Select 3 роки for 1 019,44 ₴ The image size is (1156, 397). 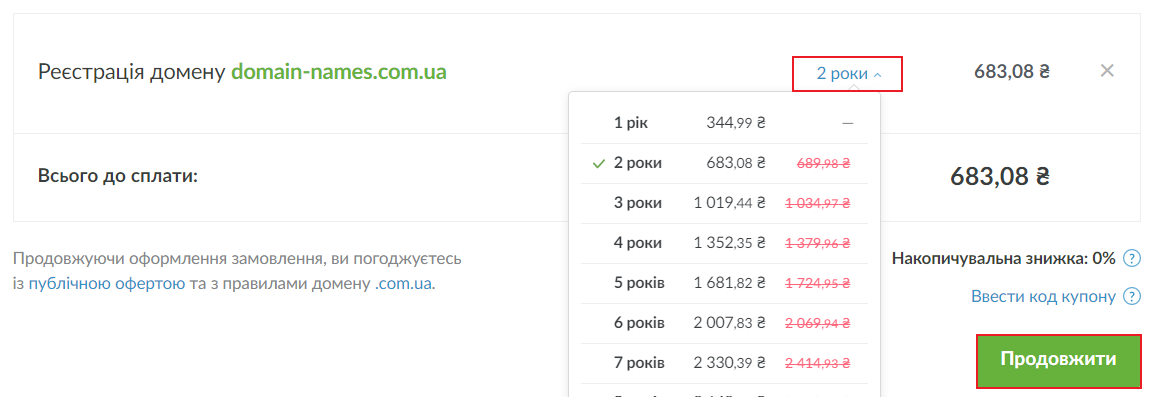point(725,203)
